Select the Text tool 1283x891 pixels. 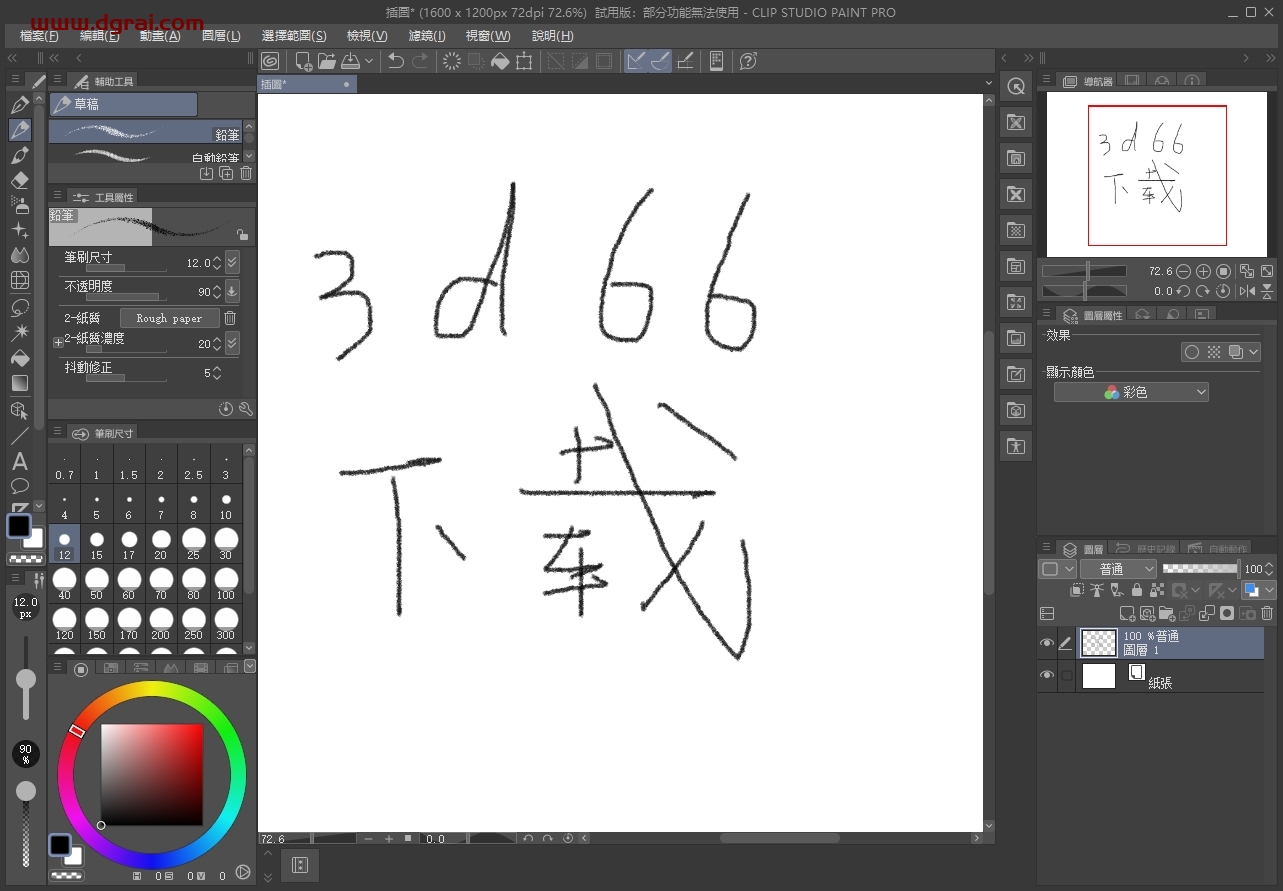(x=20, y=461)
